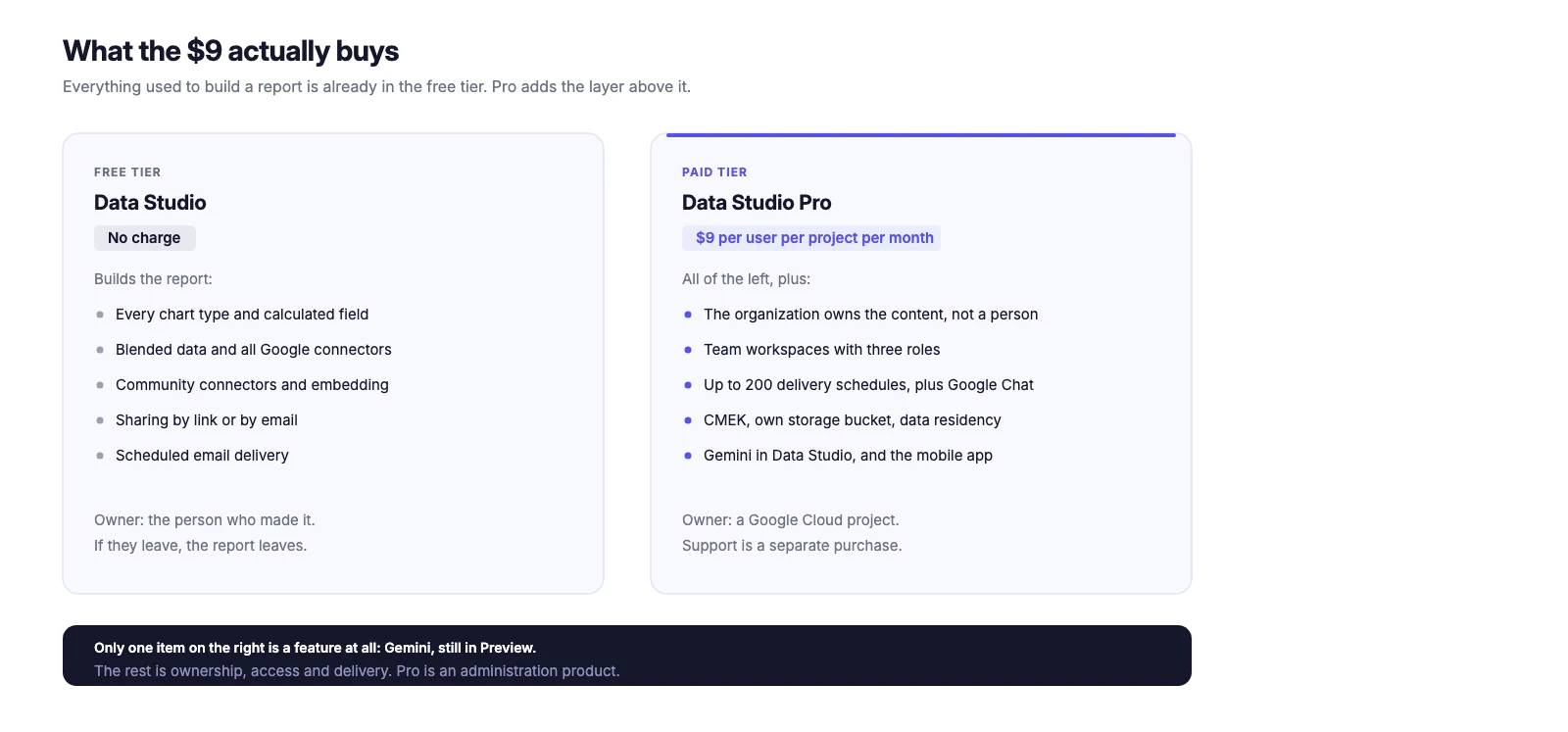The image size is (1568, 732).
Task: Select "Sharing by link or by email"
Action: coord(207,420)
